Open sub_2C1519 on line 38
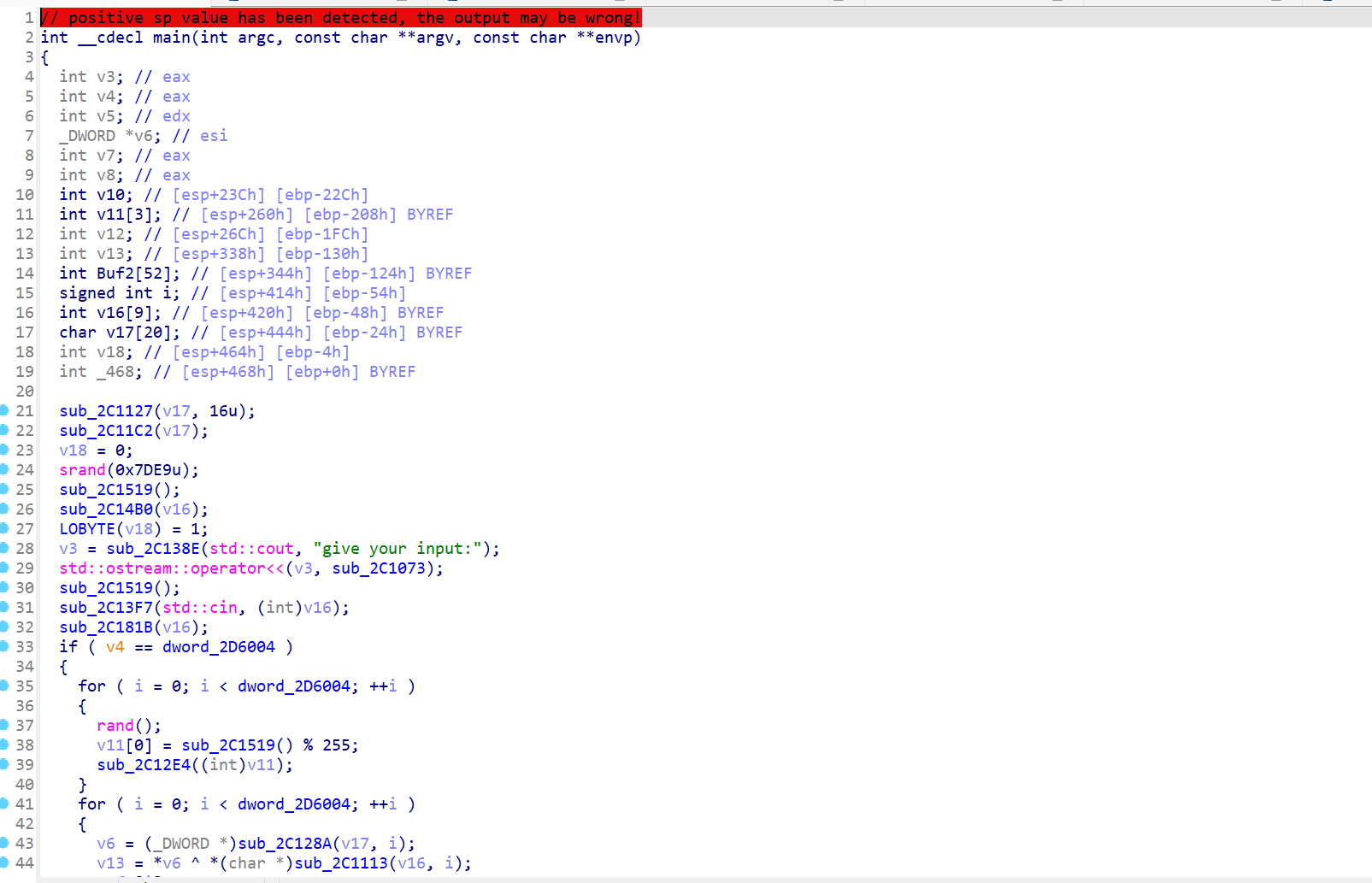 pyautogui.click(x=228, y=745)
